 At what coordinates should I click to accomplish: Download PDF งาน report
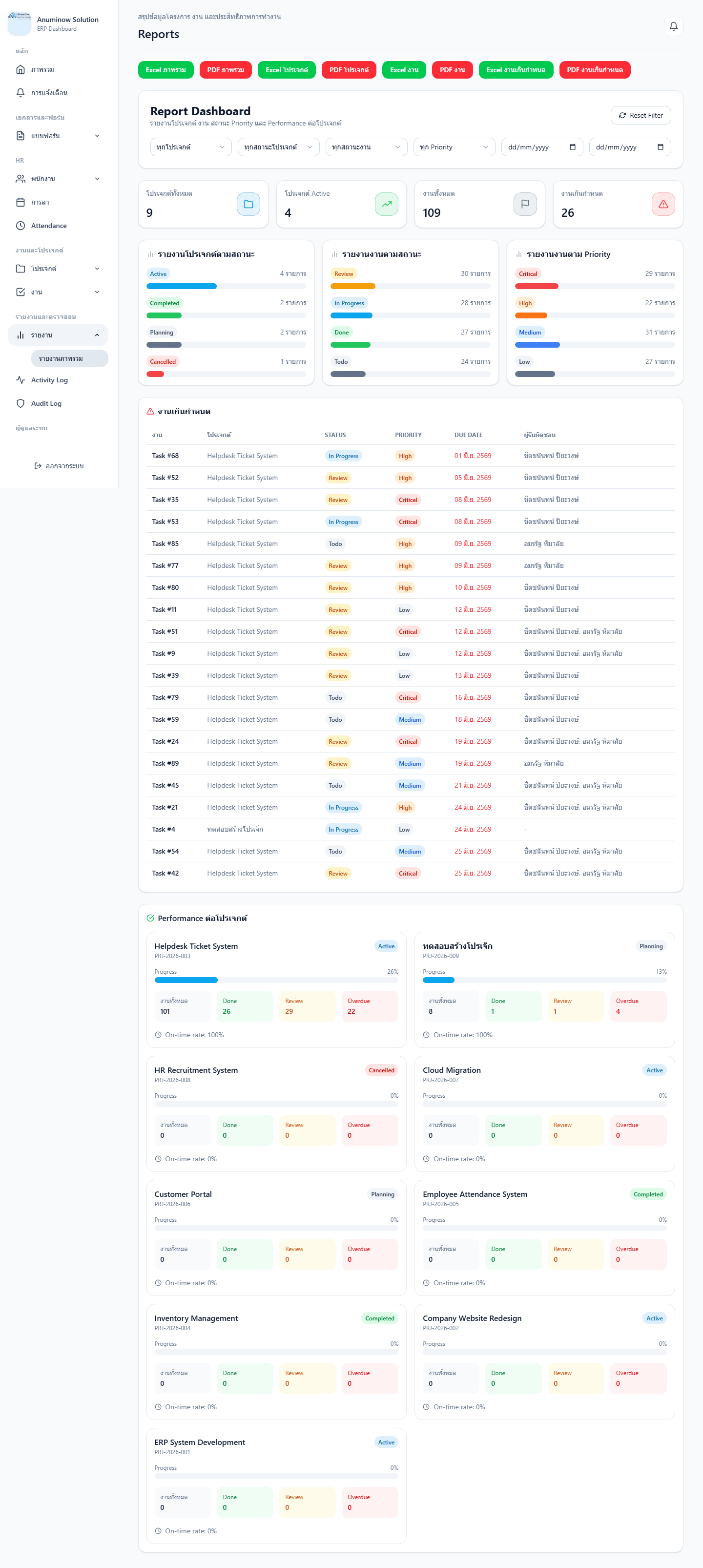[452, 70]
